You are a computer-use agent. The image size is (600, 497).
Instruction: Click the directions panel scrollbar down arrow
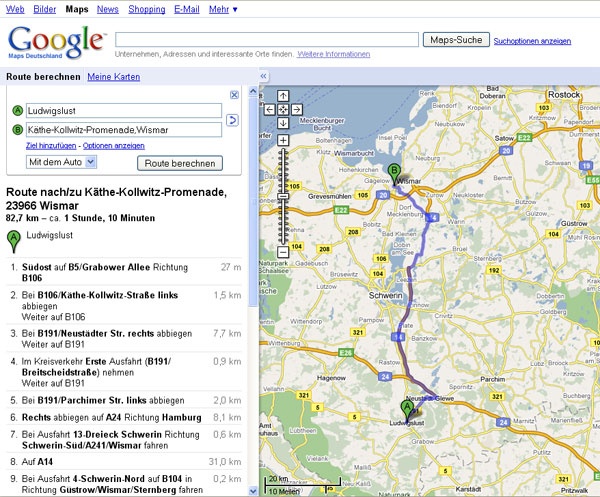pyautogui.click(x=253, y=491)
